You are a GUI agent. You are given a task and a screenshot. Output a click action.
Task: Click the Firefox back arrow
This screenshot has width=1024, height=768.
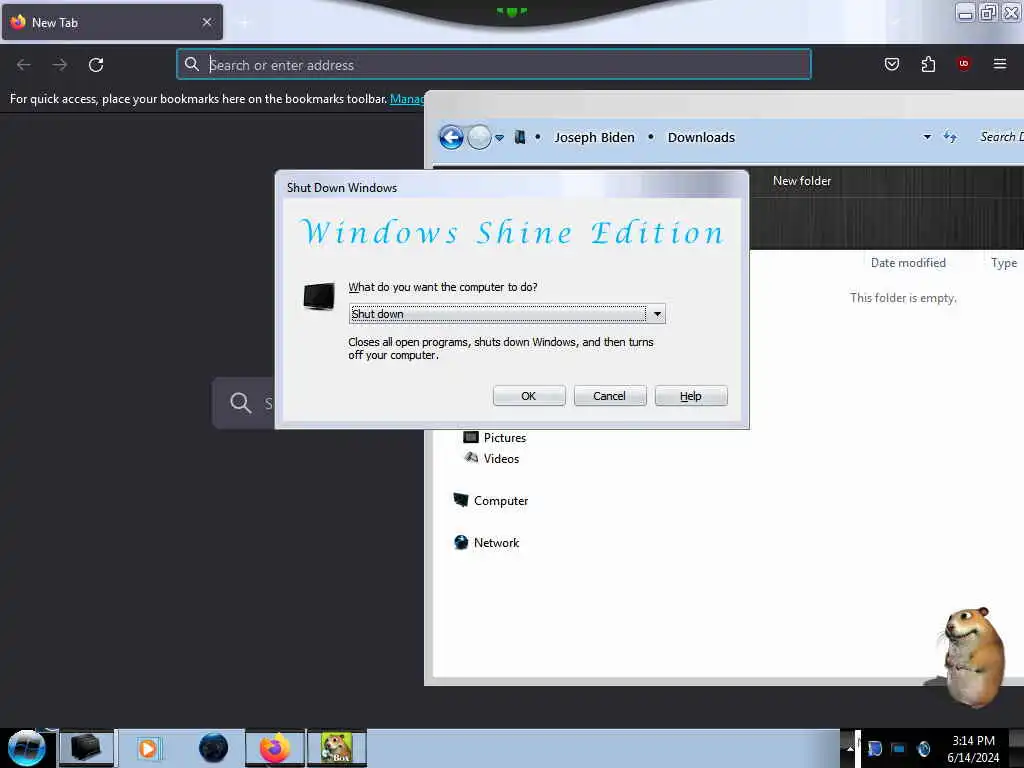point(24,65)
